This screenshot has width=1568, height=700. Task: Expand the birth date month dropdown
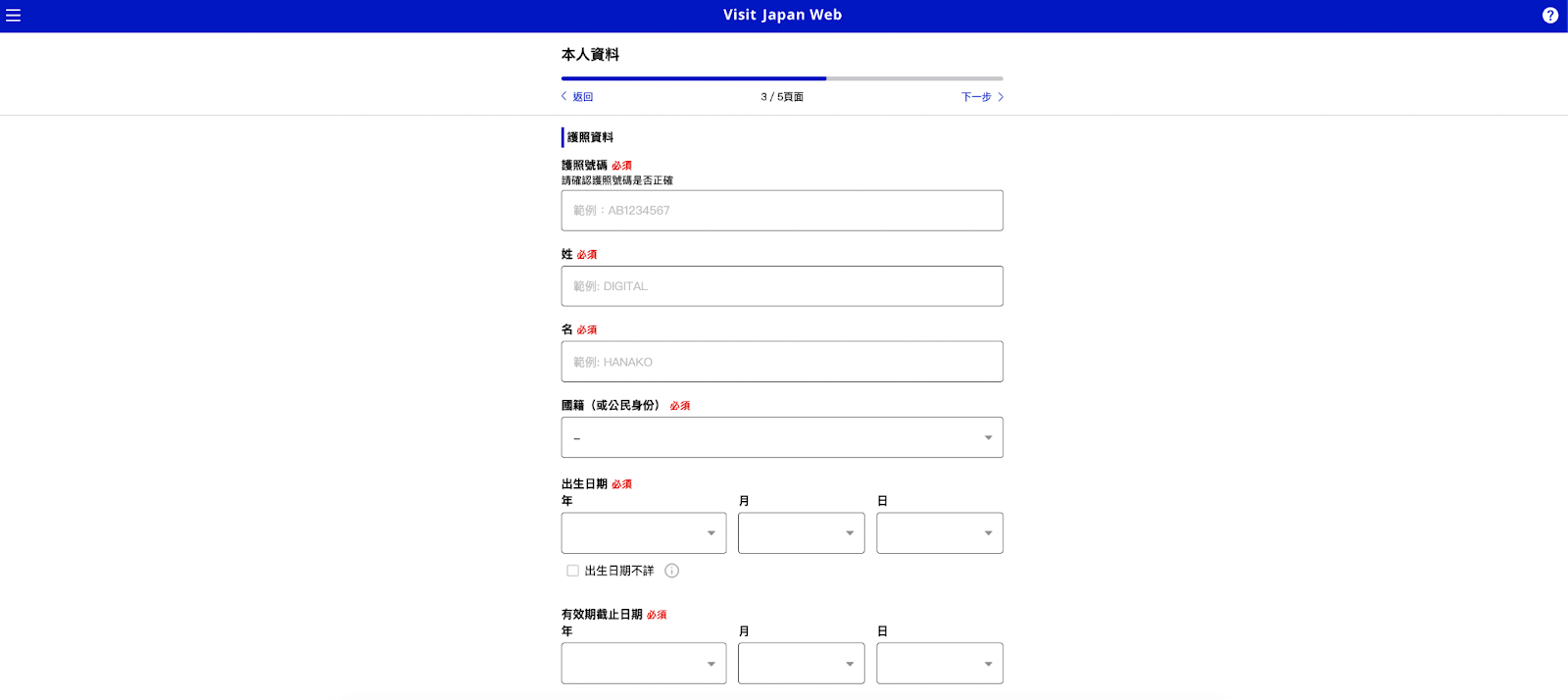(x=801, y=533)
